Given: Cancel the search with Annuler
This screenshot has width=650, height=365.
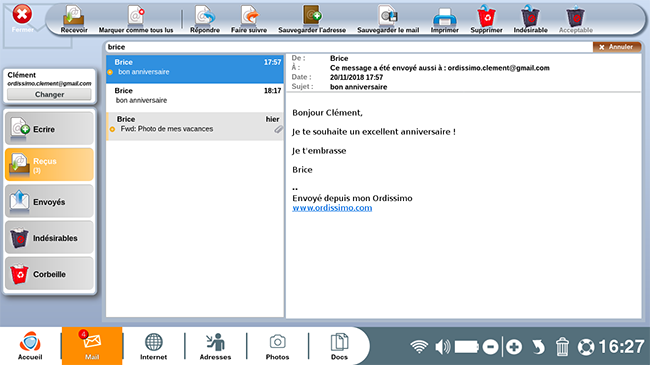Looking at the screenshot, I should click(617, 47).
